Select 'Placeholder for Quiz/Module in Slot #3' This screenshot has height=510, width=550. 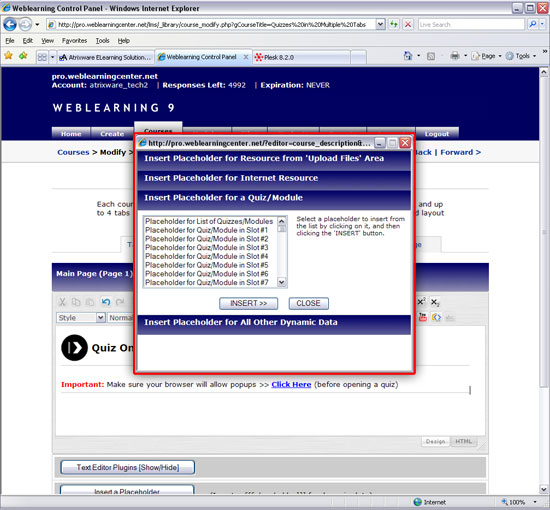pos(207,248)
